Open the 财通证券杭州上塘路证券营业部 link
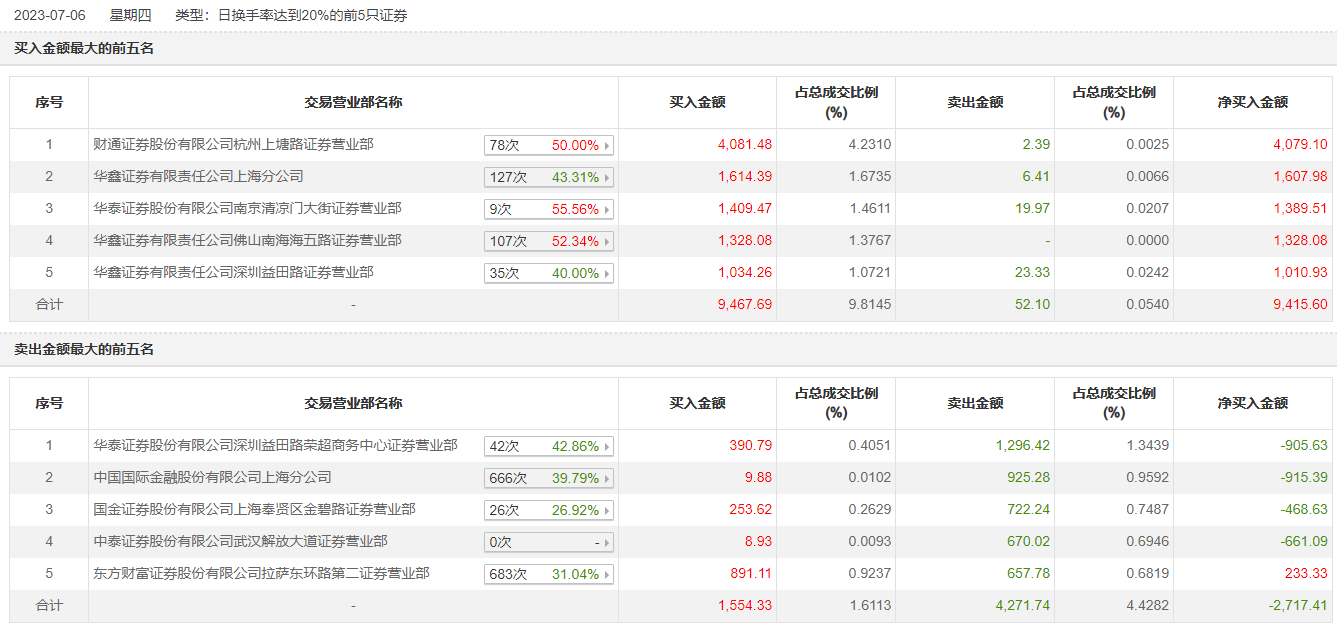This screenshot has height=629, width=1337. [x=233, y=145]
